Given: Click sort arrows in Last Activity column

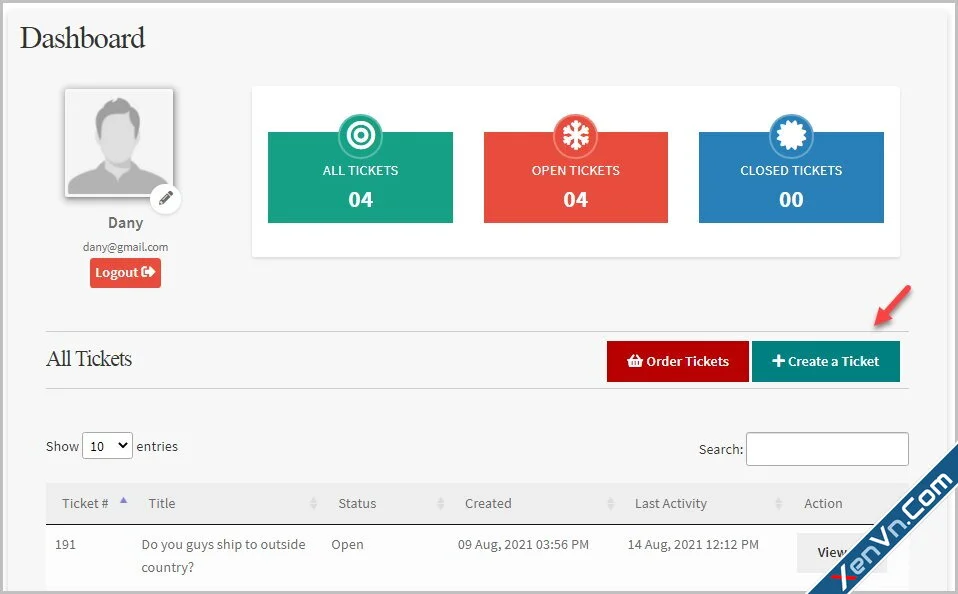Looking at the screenshot, I should click(x=779, y=504).
